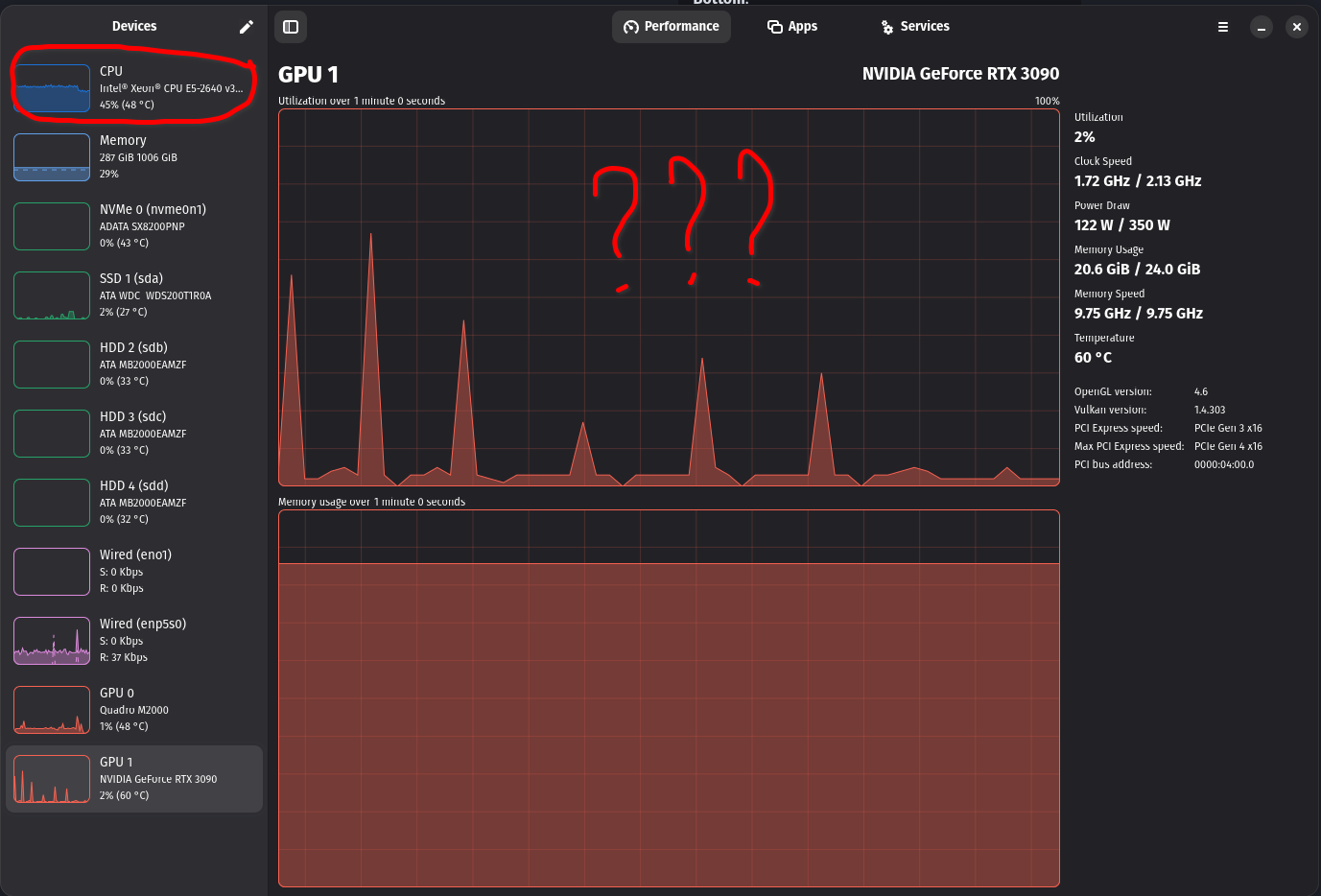Click the 60 °C temperature value
1321x896 pixels.
point(1094,358)
